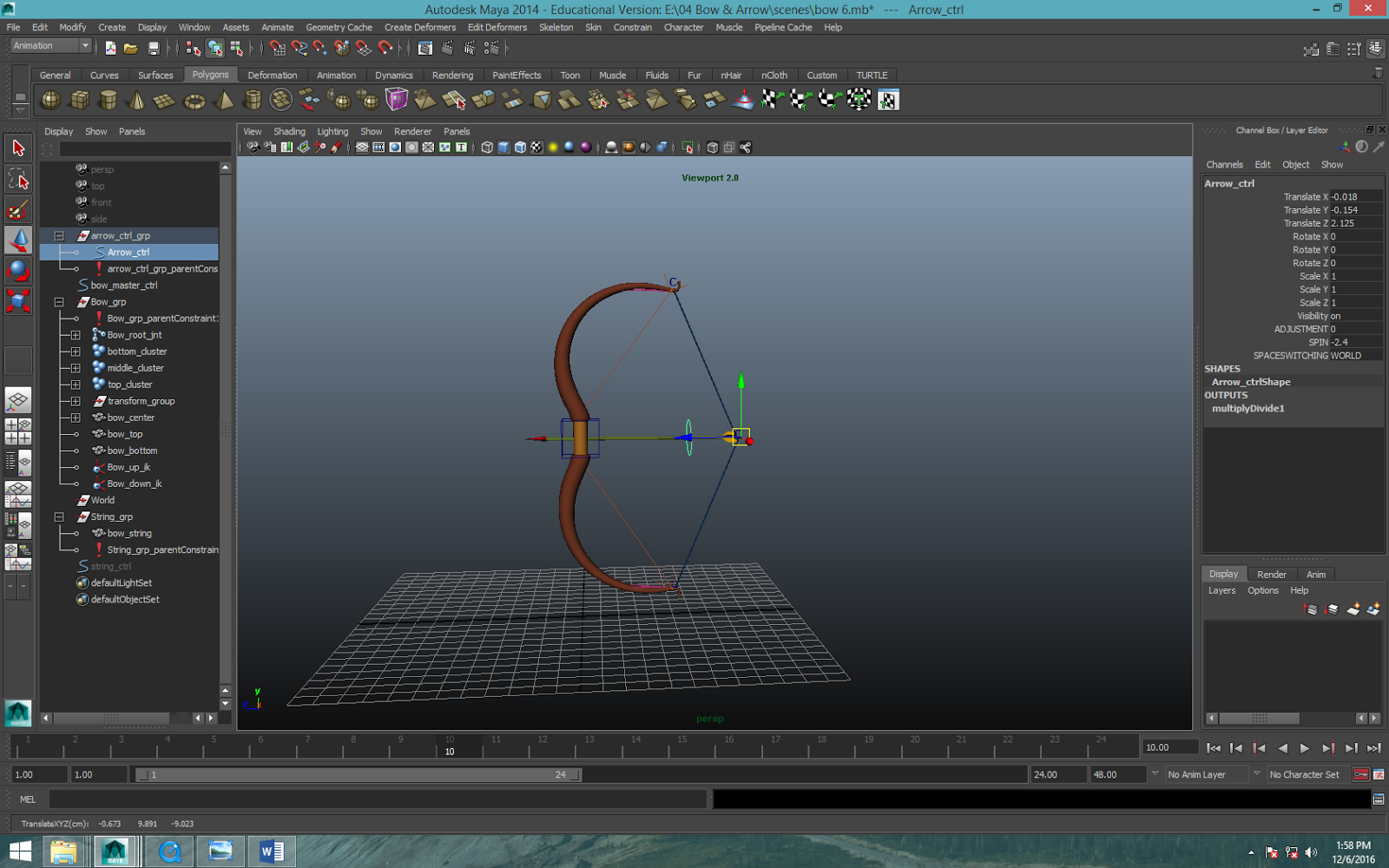Choose the Paint Selection tool
This screenshot has height=868, width=1389.
[x=18, y=210]
